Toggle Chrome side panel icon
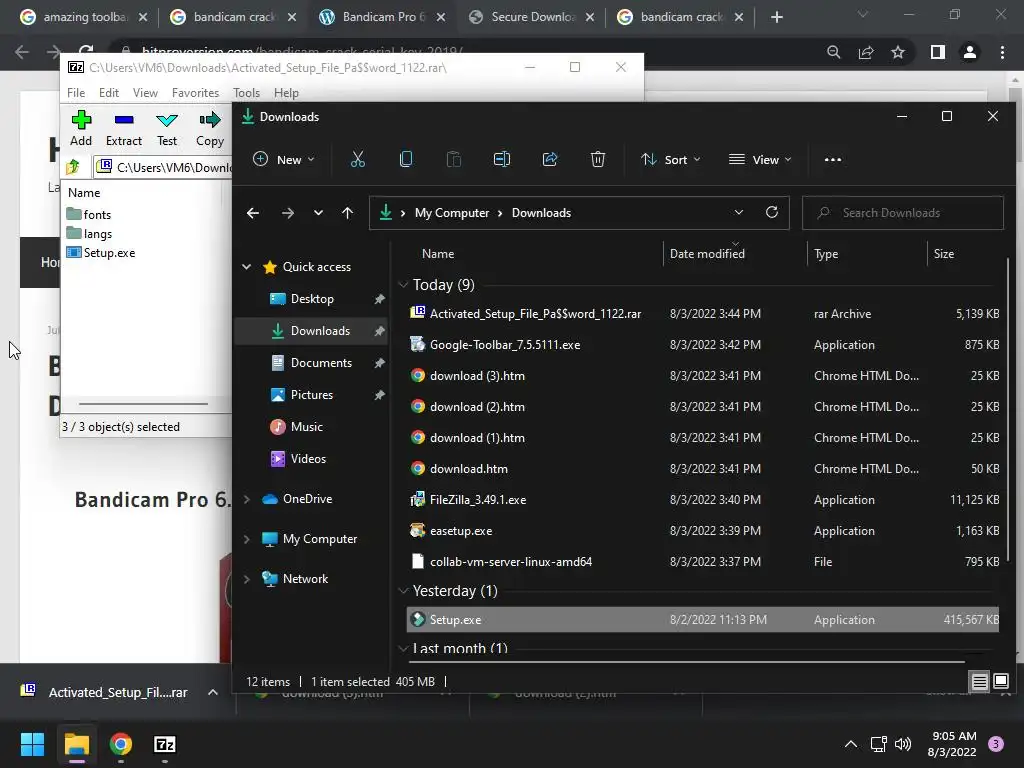The width and height of the screenshot is (1024, 768). point(938,52)
